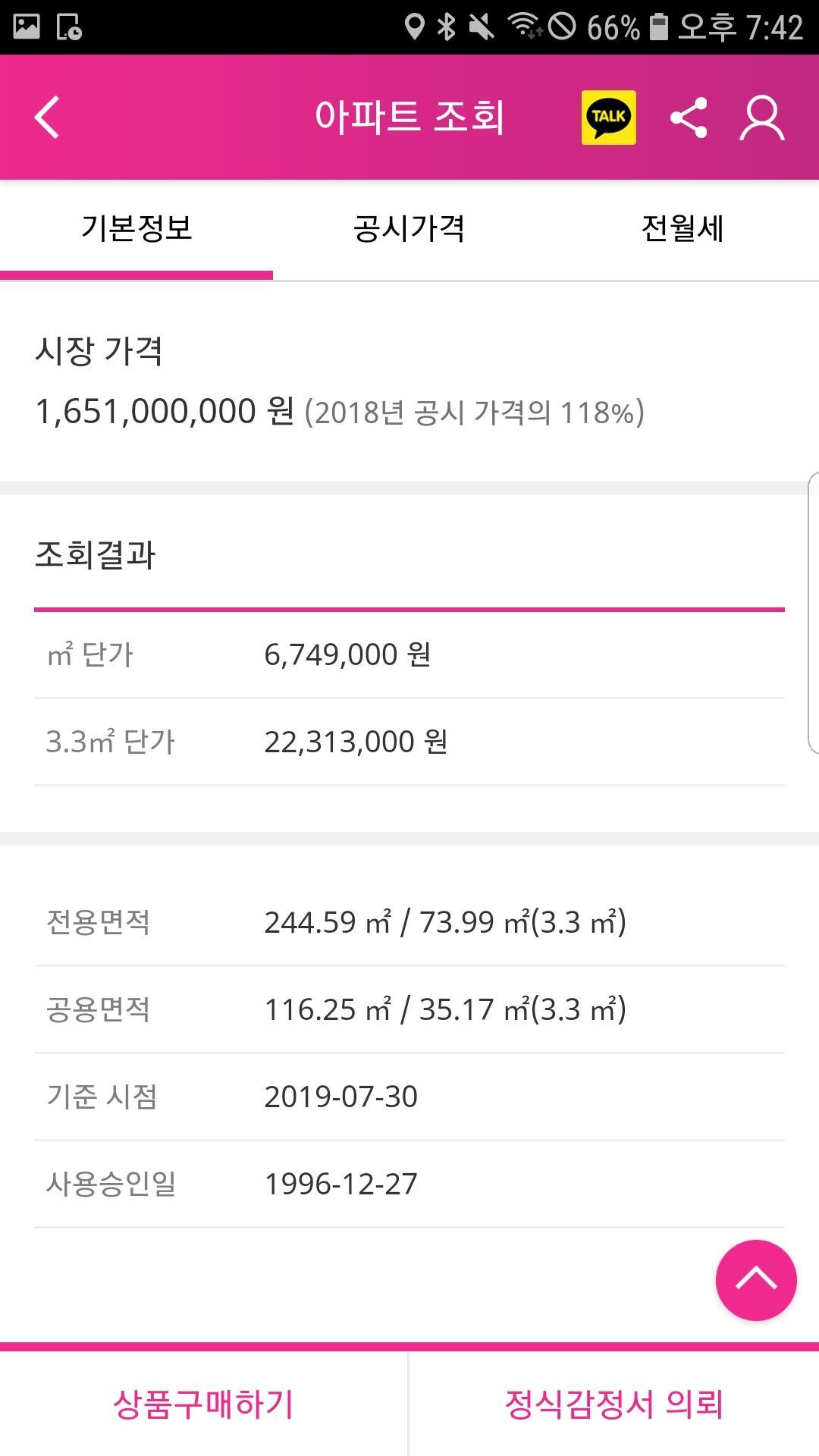Tap the battery status icon
819x1456 pixels.
659,27
